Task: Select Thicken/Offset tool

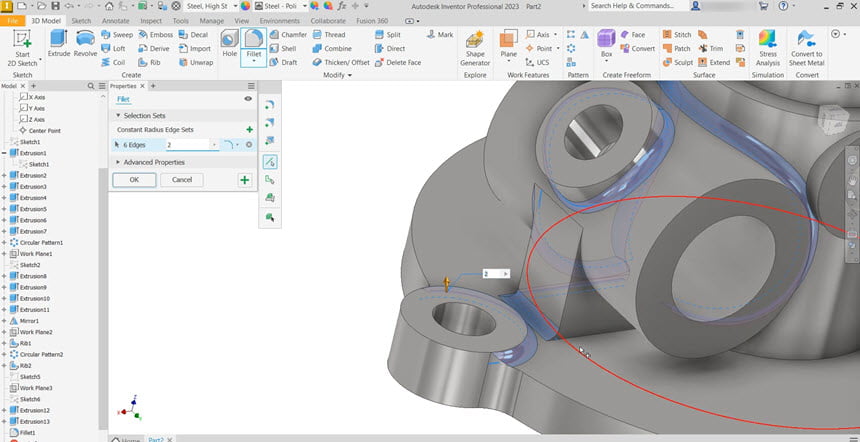Action: [341, 63]
